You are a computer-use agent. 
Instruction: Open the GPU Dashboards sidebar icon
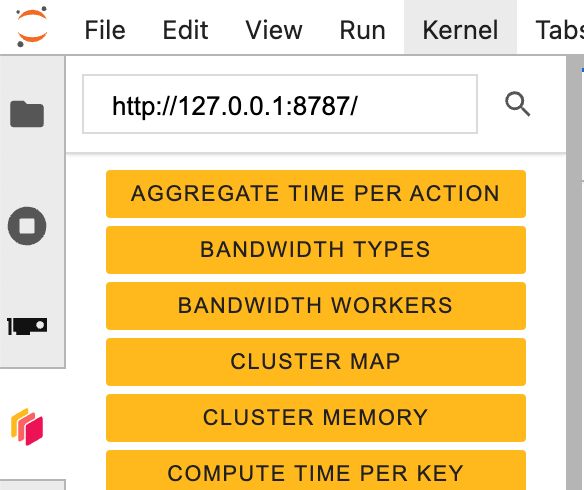tap(27, 326)
